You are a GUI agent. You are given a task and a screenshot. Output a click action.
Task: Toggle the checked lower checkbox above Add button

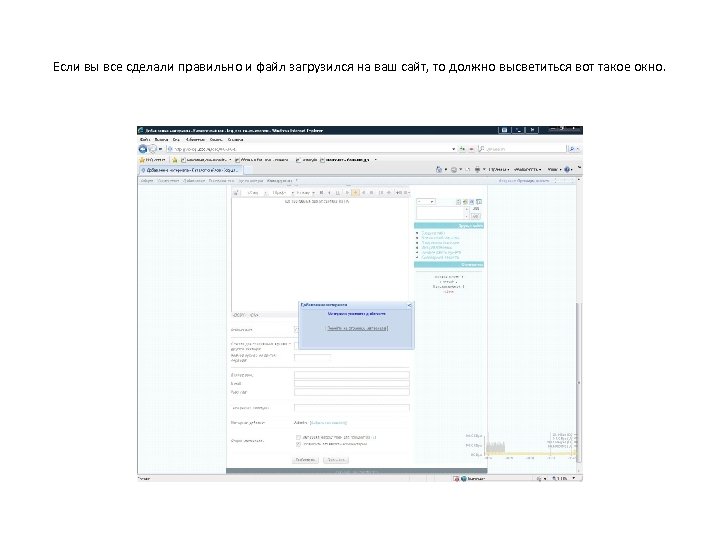[x=298, y=444]
